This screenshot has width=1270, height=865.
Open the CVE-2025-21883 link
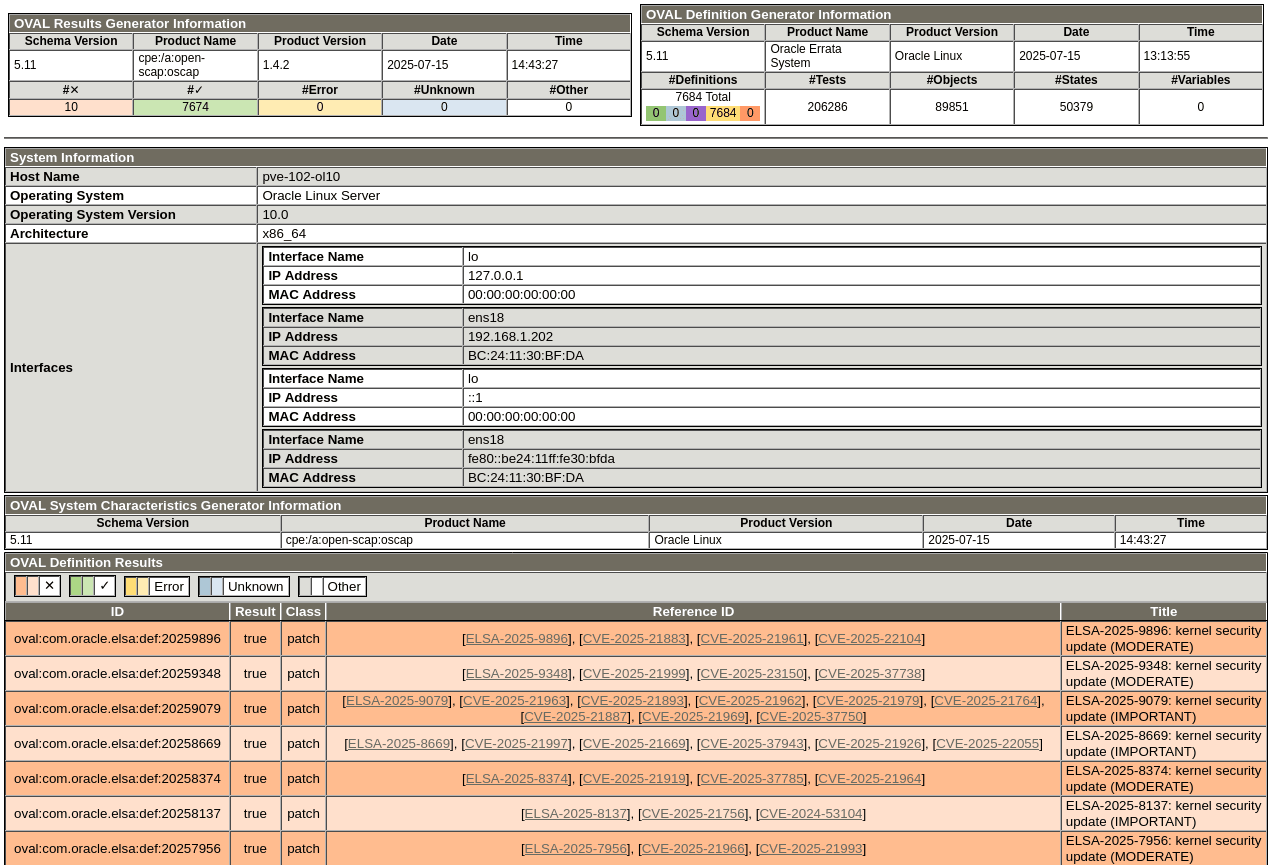[635, 639]
